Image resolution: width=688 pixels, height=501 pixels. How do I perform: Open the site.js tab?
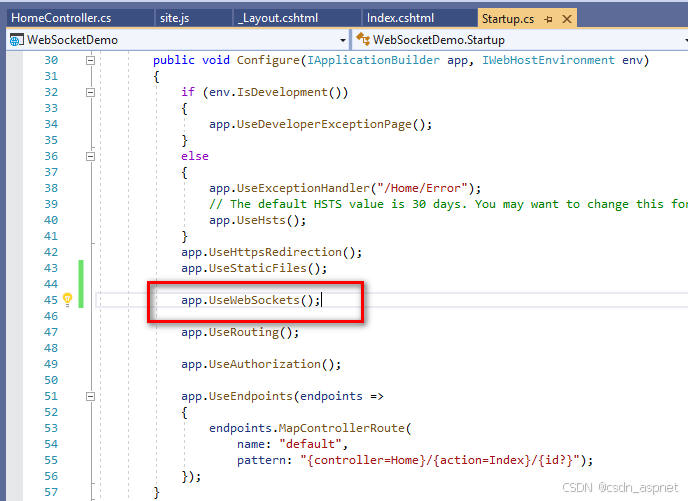pyautogui.click(x=174, y=18)
